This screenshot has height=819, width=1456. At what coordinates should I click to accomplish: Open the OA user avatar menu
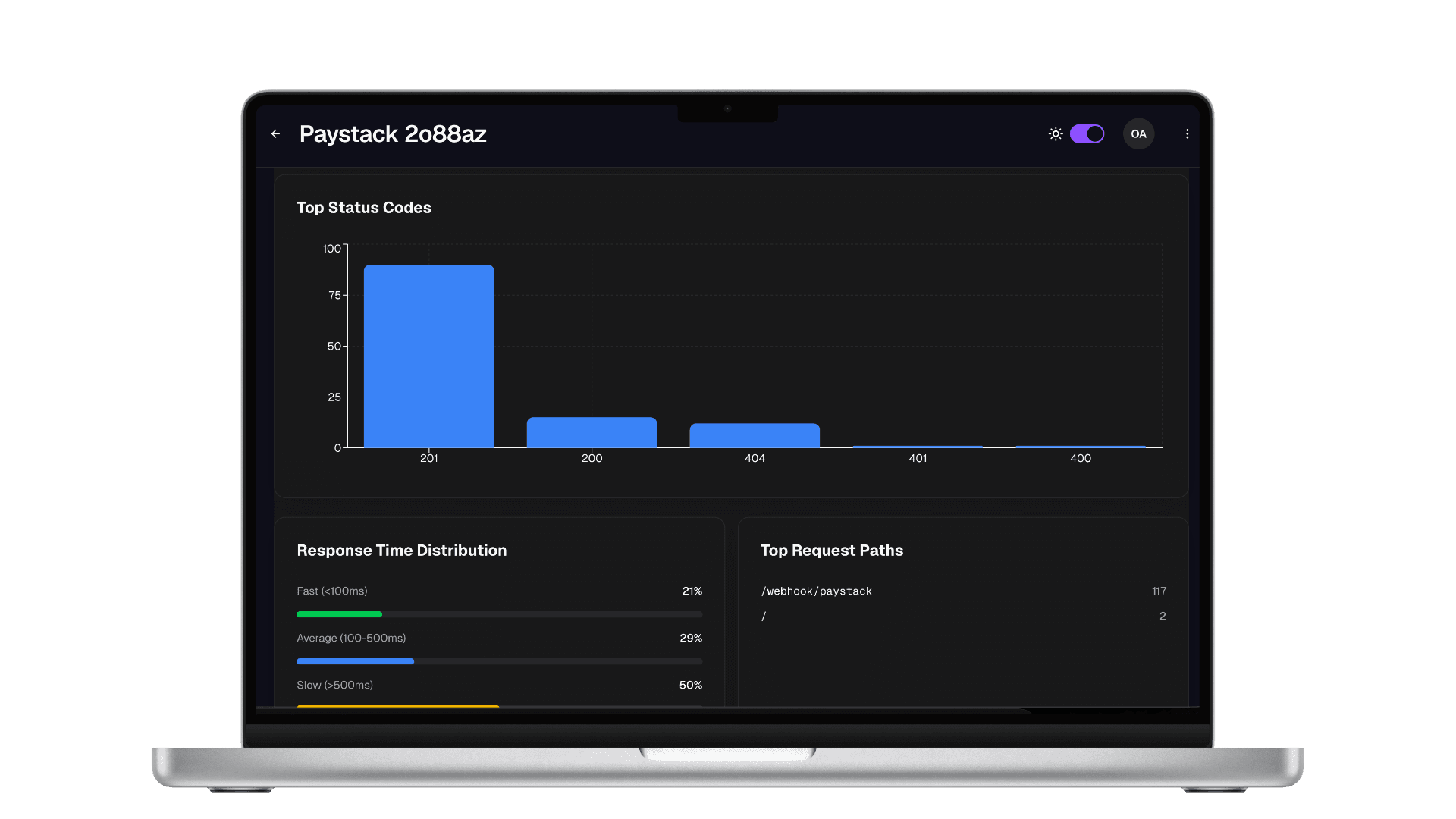click(x=1138, y=134)
